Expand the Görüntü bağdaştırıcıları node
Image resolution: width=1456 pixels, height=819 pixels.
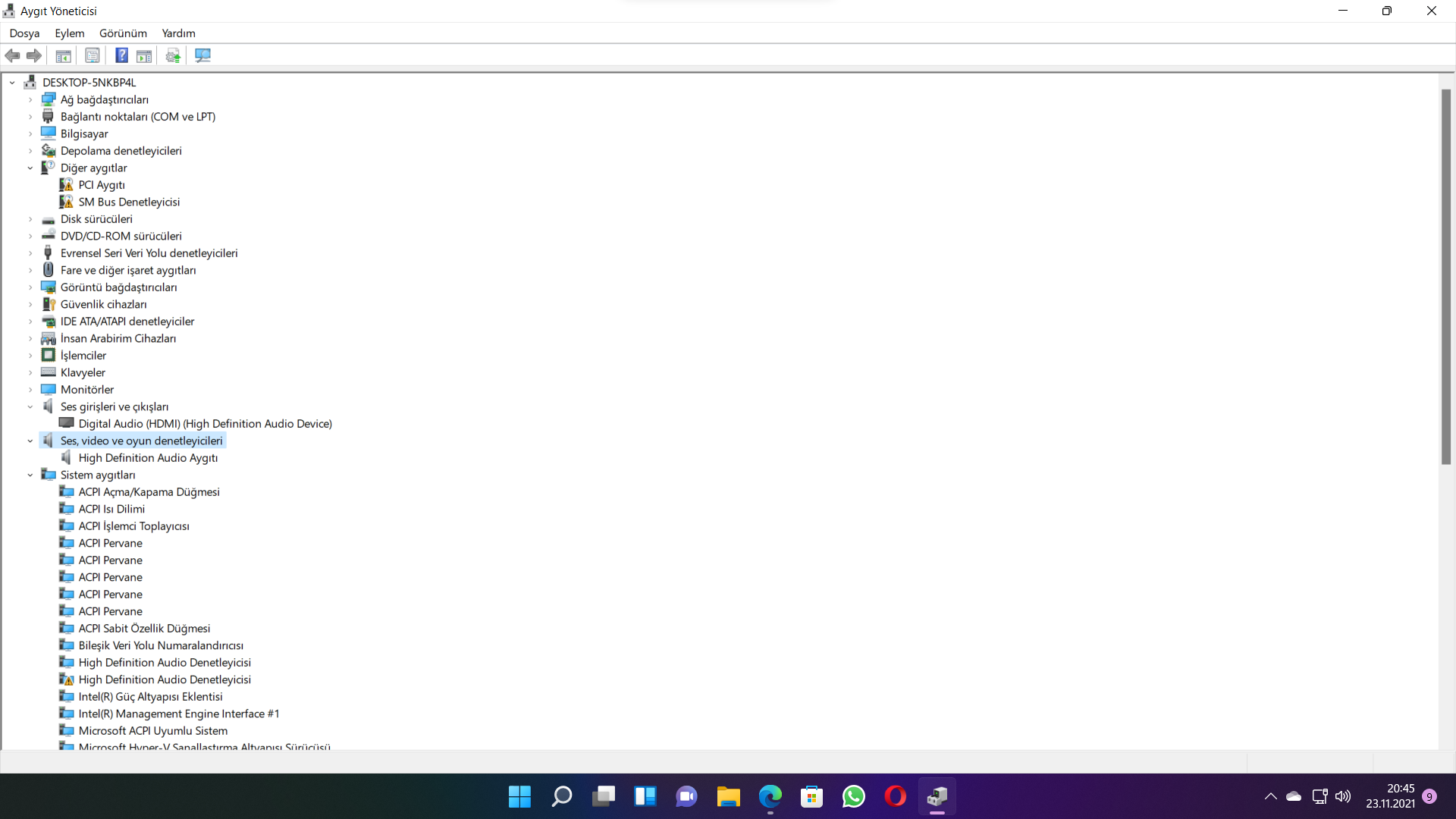30,287
